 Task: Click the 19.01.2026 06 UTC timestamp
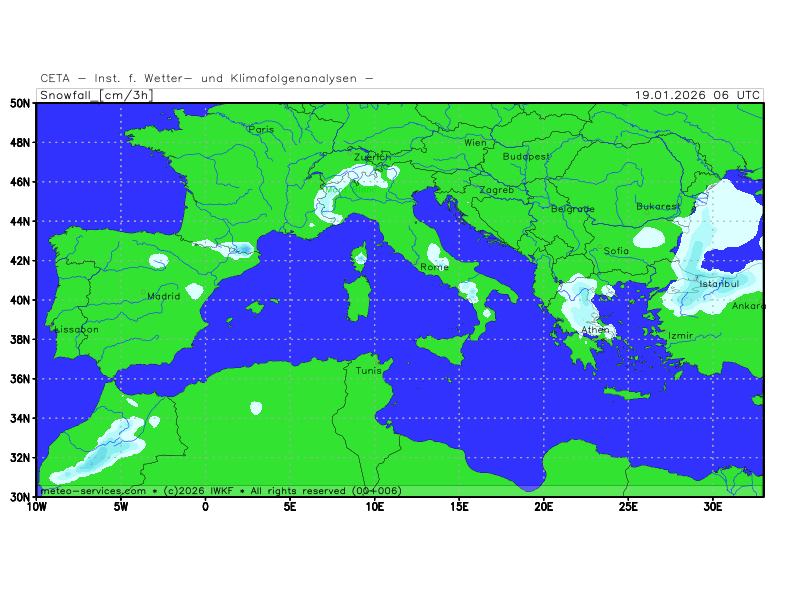coord(697,95)
